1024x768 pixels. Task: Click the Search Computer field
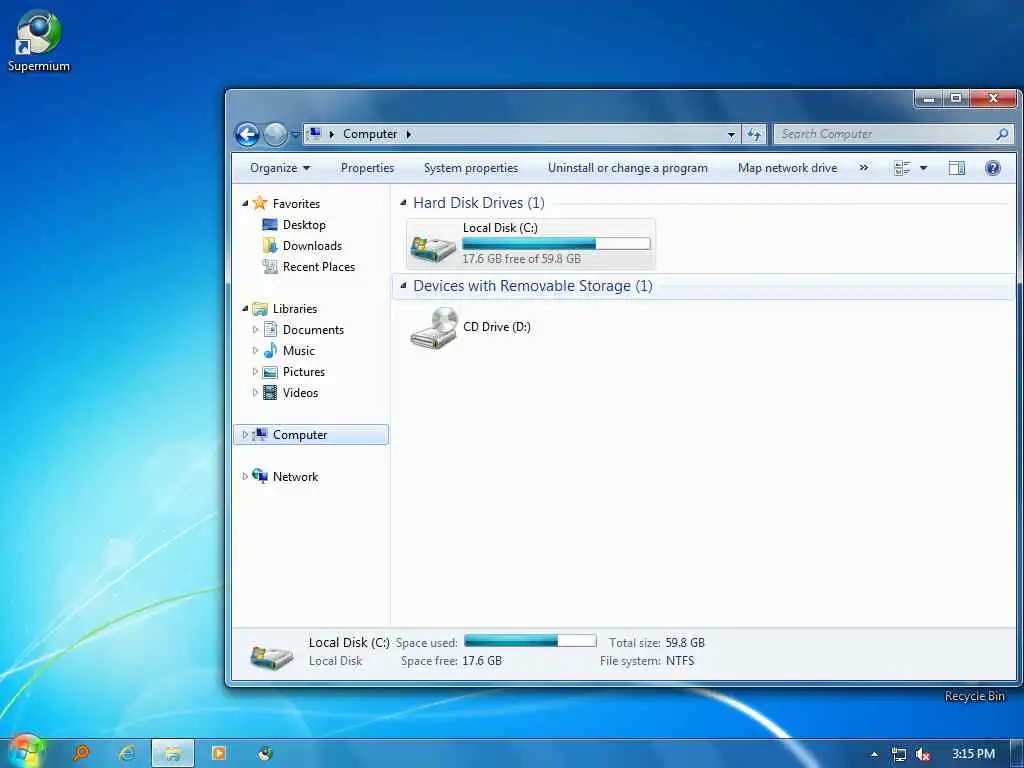tap(893, 134)
